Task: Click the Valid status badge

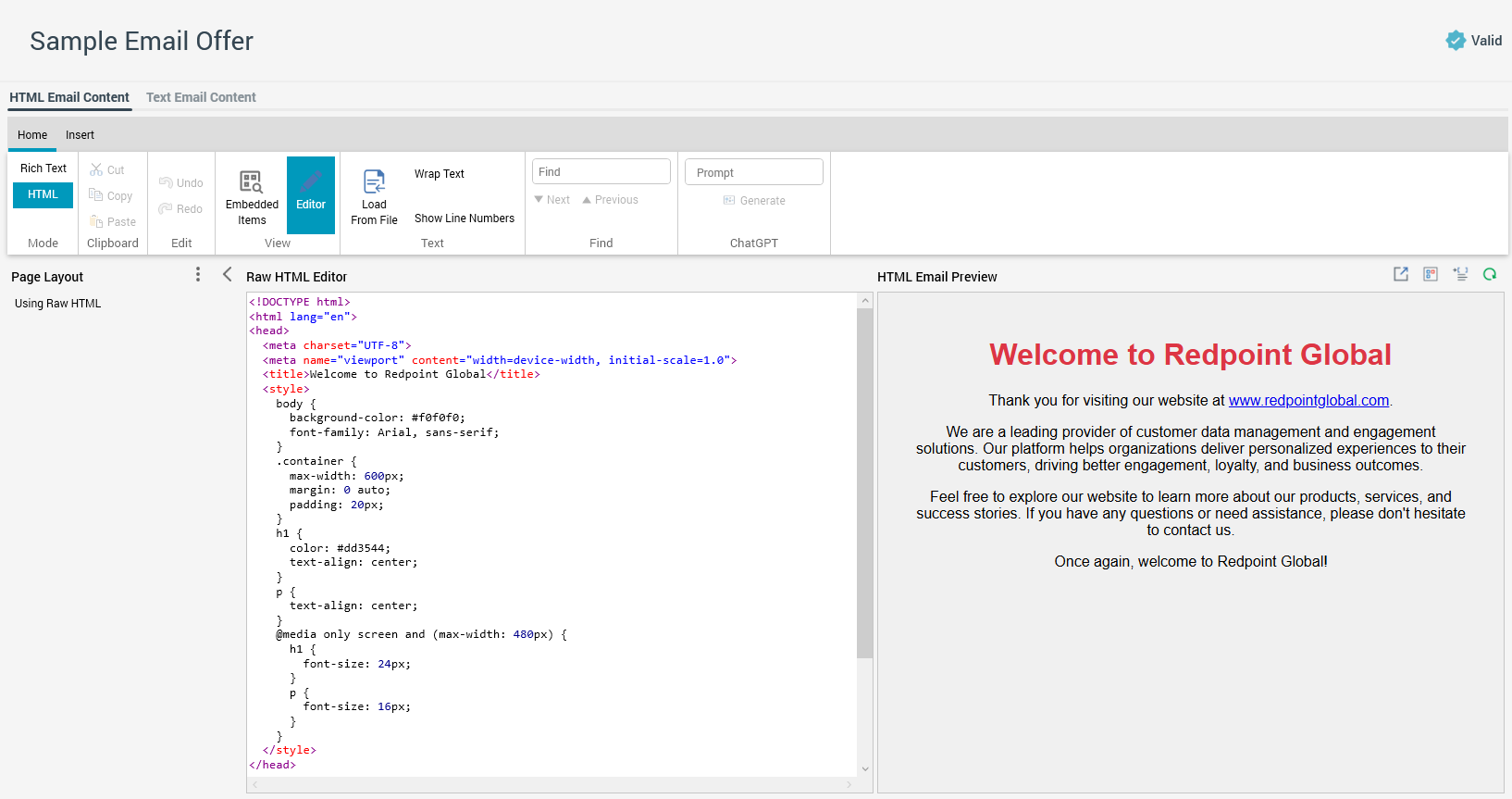Action: pos(1474,41)
